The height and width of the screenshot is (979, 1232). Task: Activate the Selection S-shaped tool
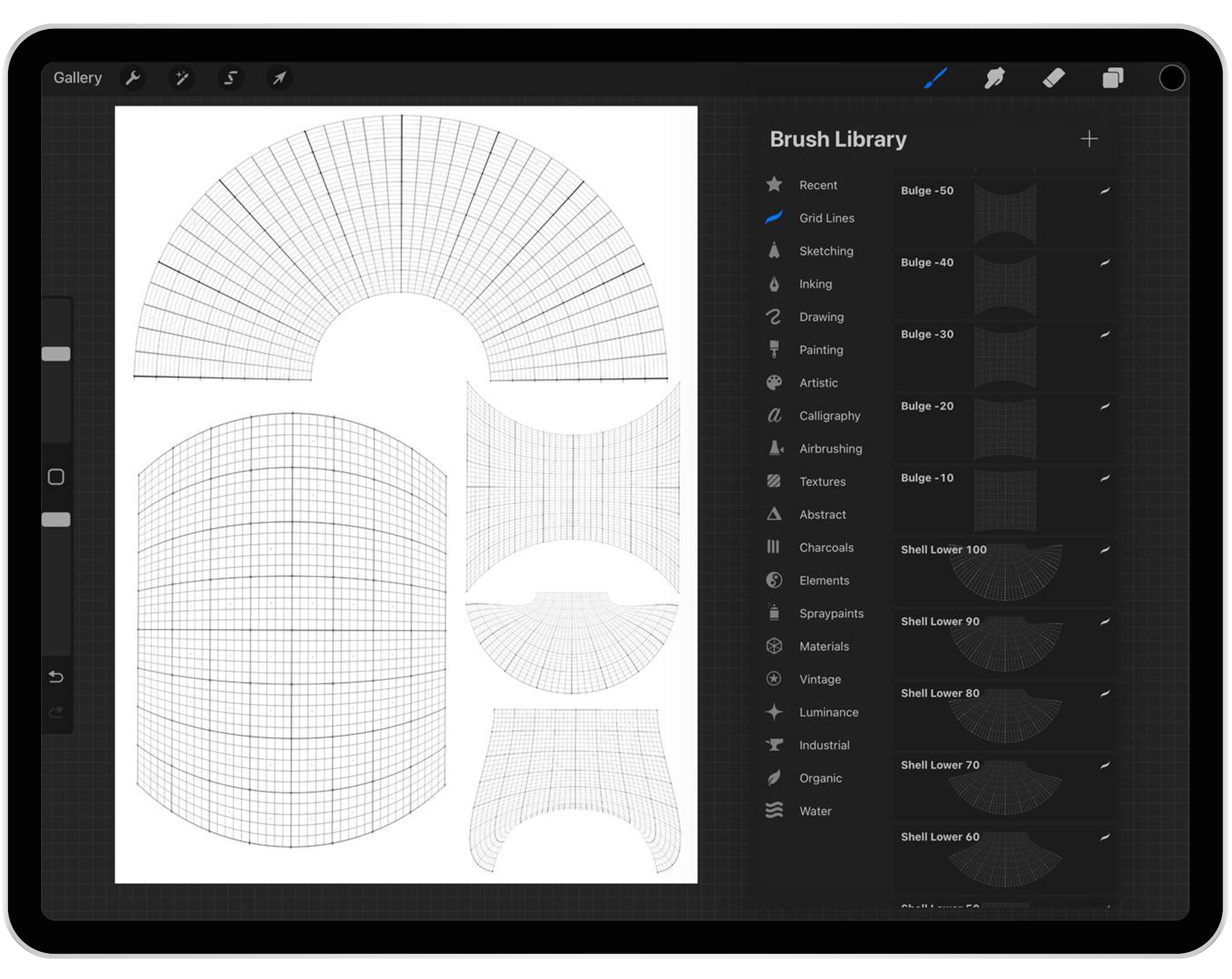[x=231, y=78]
